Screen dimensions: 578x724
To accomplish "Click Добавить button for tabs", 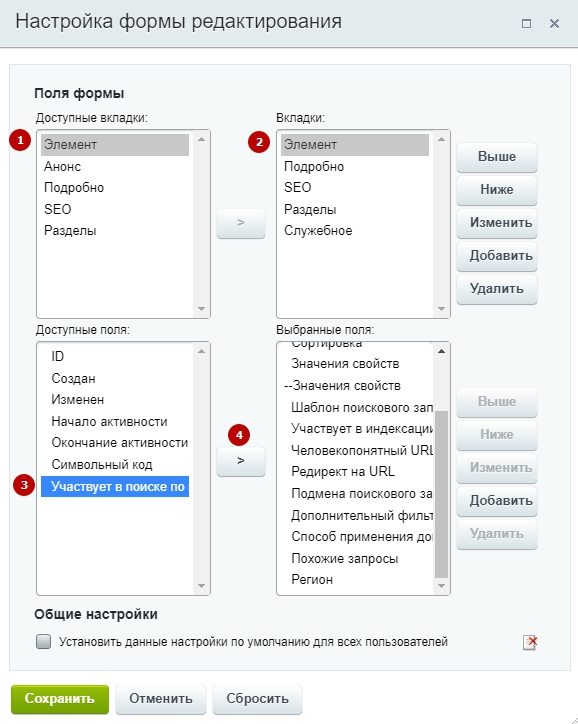I will point(497,255).
